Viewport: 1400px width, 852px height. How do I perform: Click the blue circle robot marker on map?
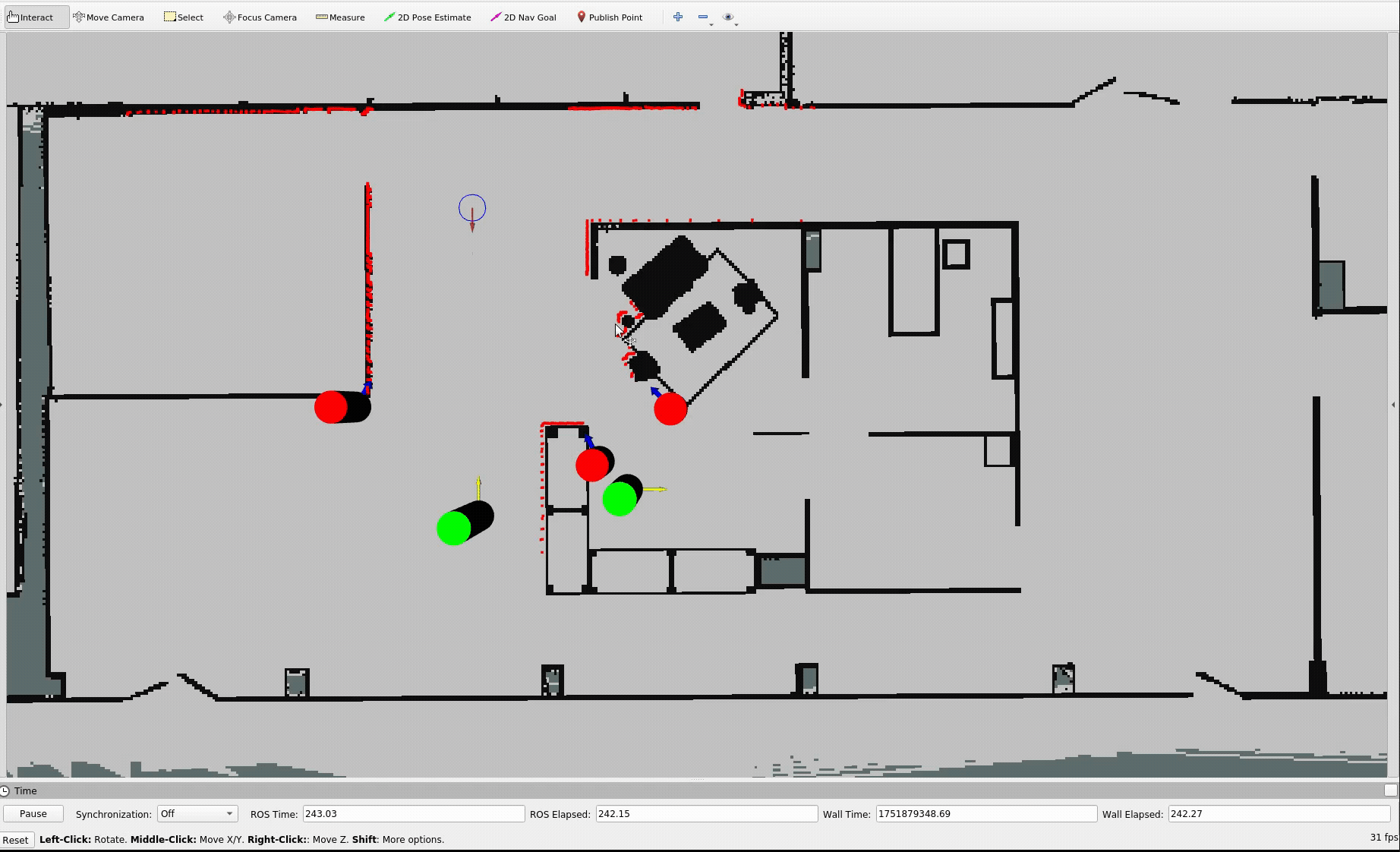472,208
